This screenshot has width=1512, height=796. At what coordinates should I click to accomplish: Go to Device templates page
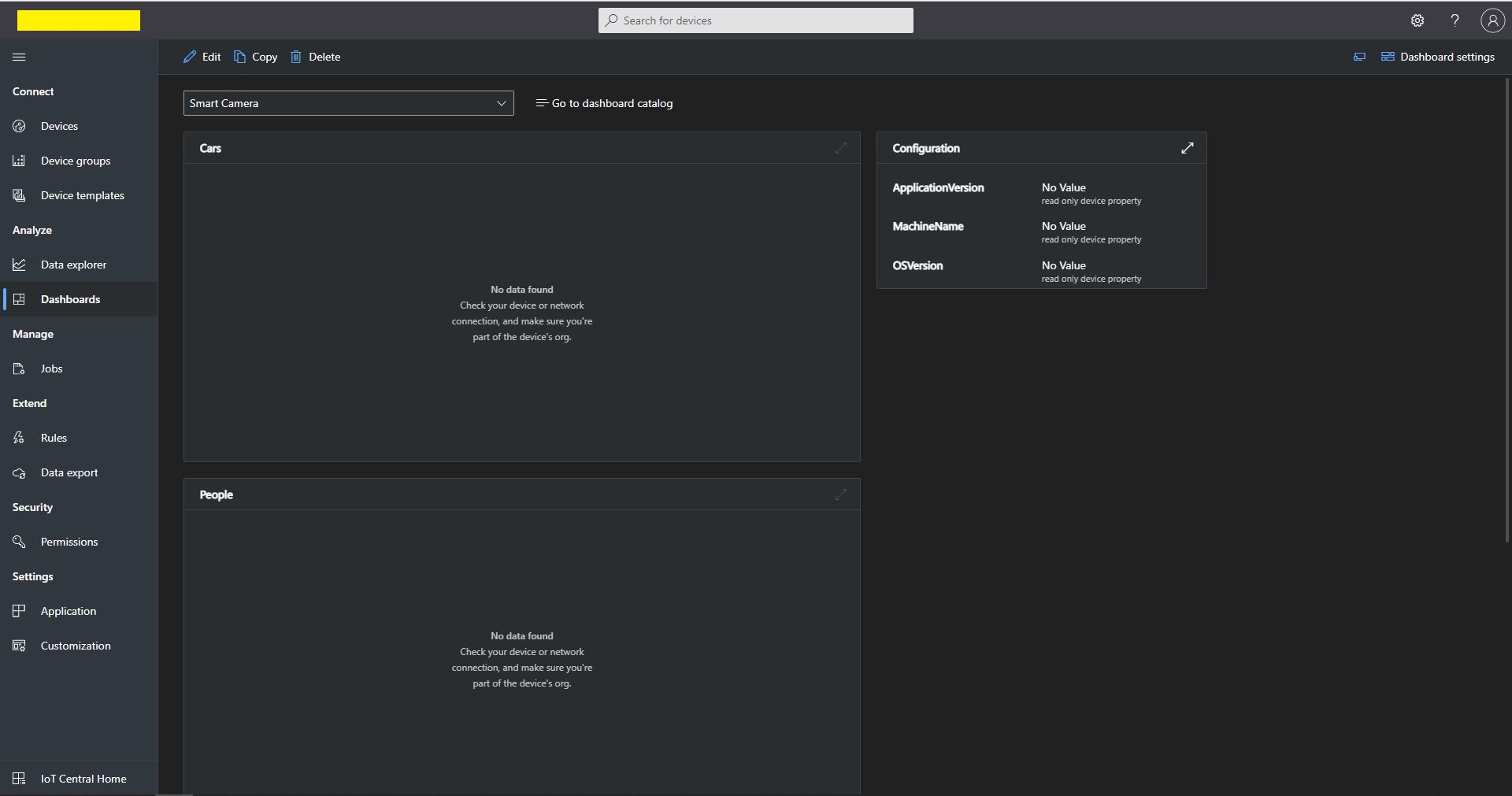point(82,195)
